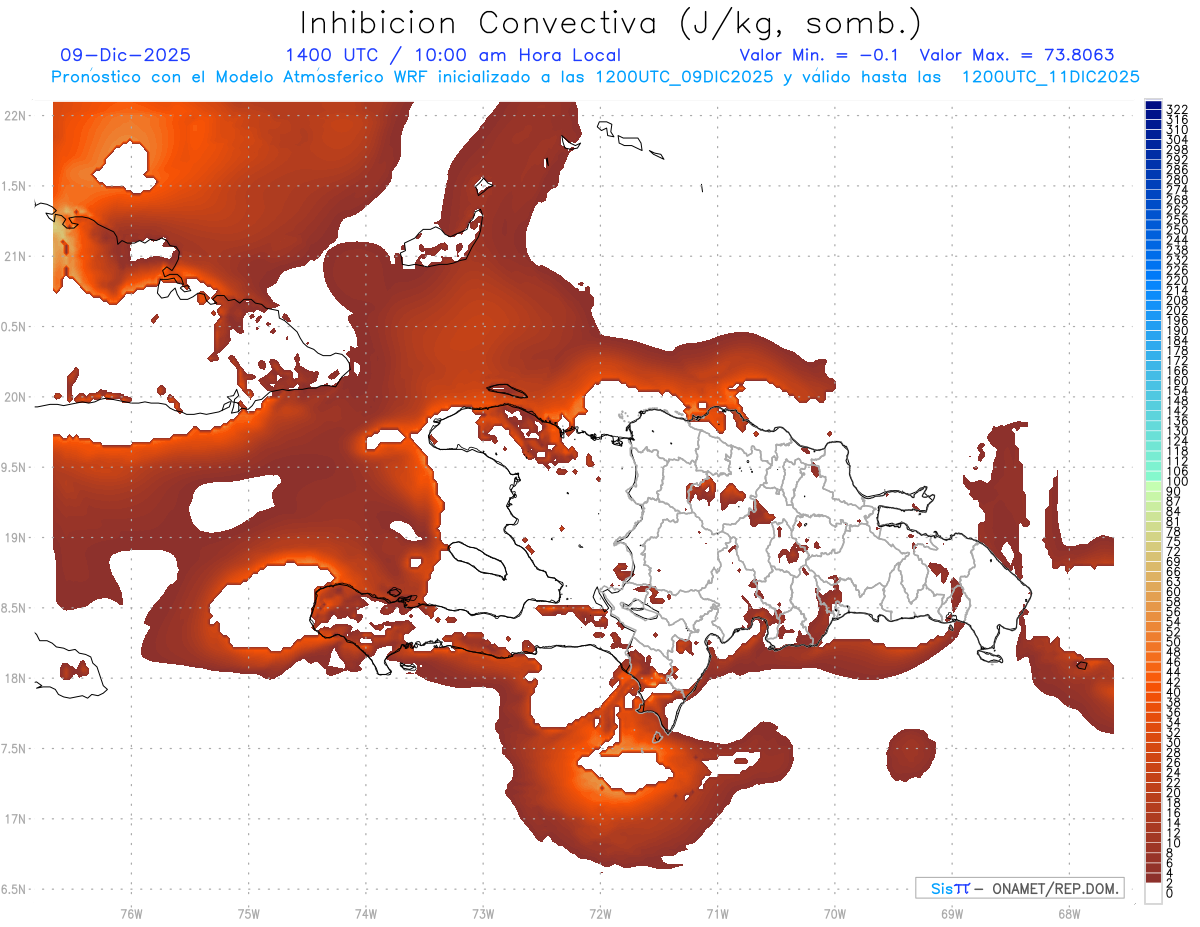Click the valid-until time "1200UTC_11DIC2025"

click(1051, 77)
